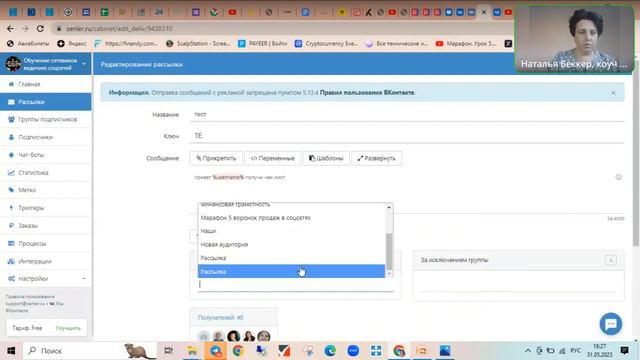Open the Все технические bookmark
Viewport: 640px width, 360px height.
(x=397, y=43)
